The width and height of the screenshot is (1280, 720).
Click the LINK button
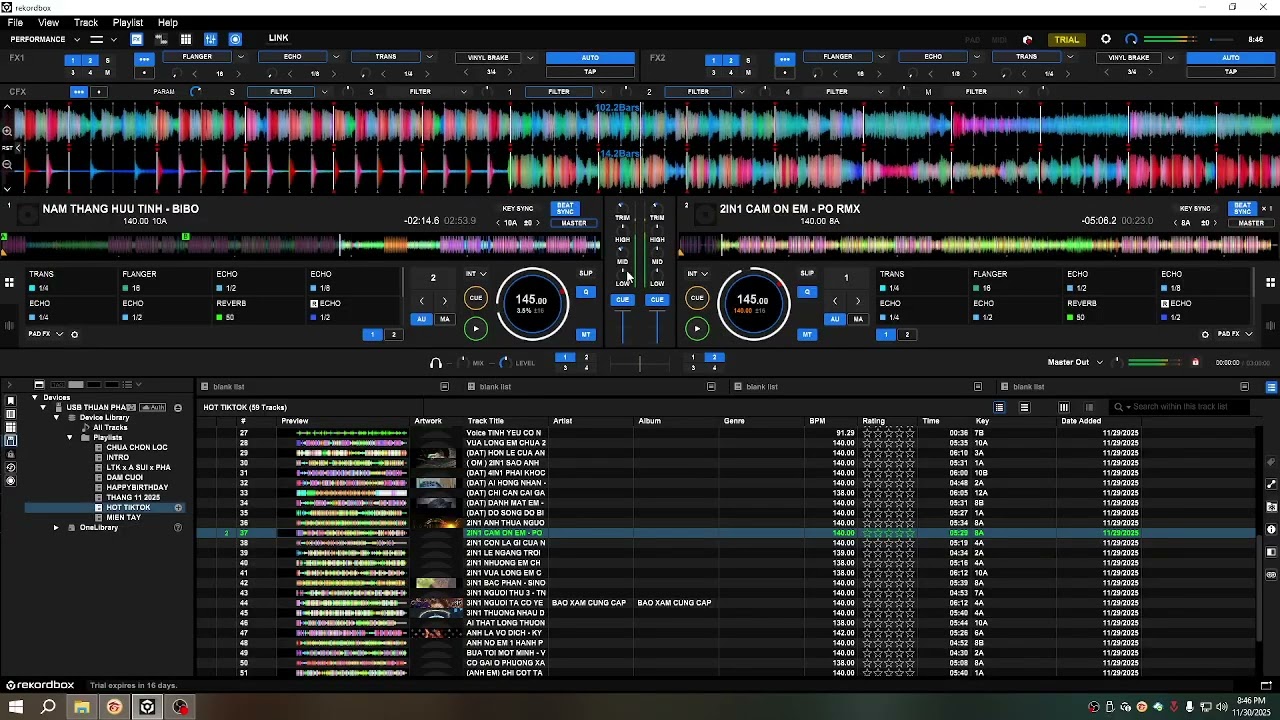279,39
